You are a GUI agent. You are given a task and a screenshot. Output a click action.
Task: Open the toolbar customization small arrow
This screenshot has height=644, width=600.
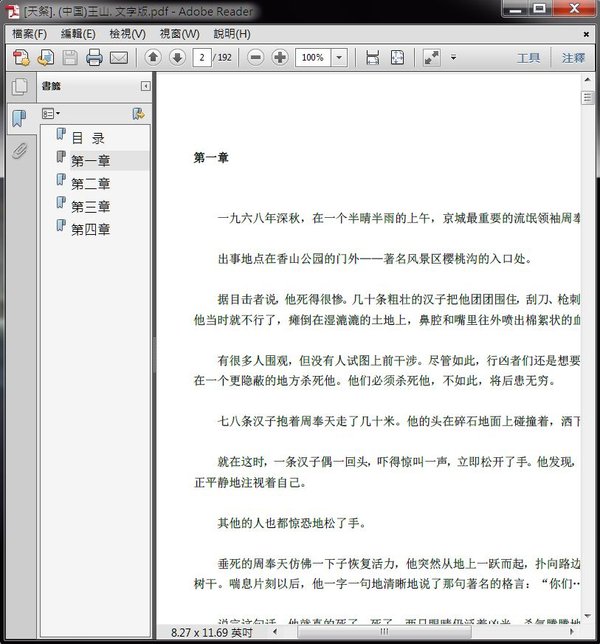tap(453, 58)
